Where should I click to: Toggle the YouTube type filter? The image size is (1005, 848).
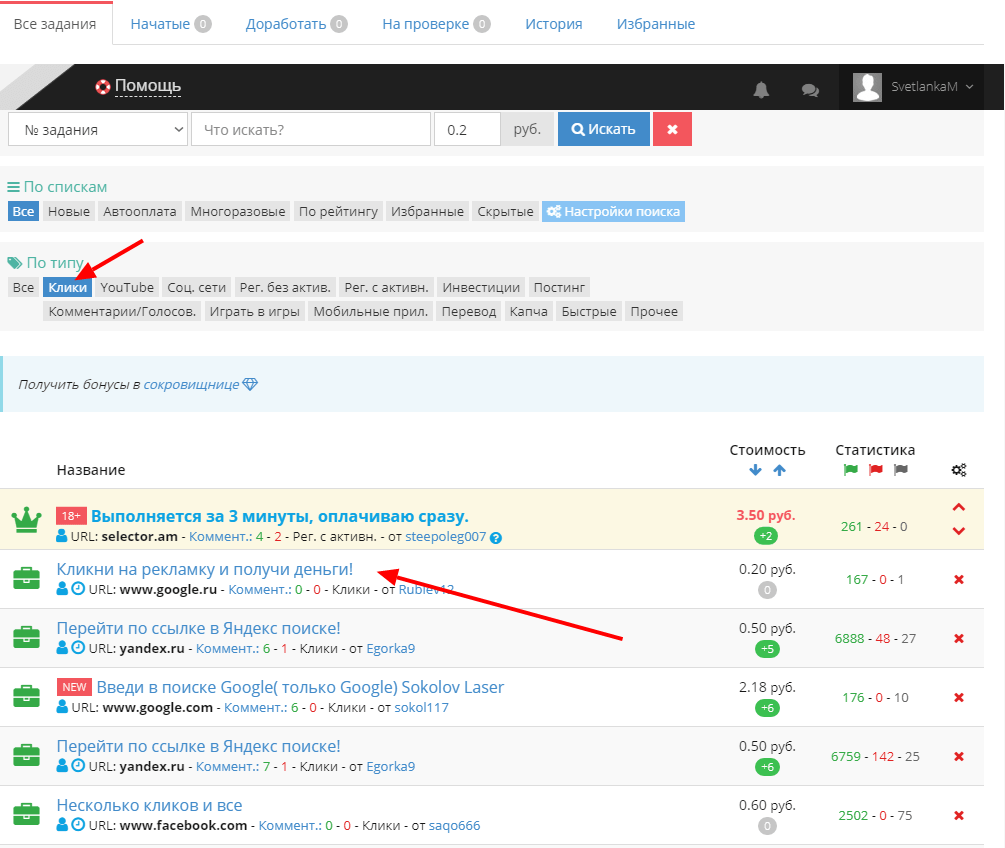point(127,287)
